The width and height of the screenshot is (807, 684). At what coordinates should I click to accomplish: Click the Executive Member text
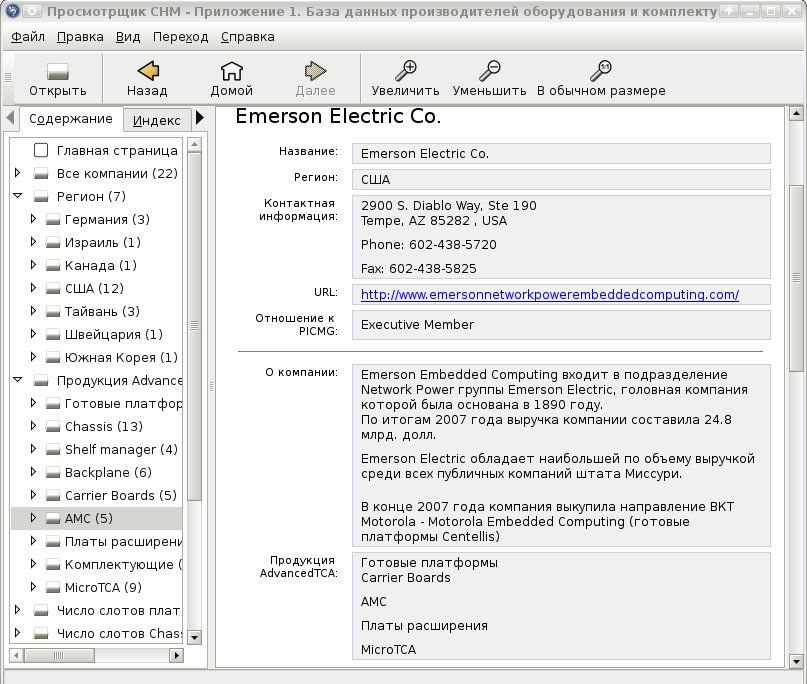point(417,325)
